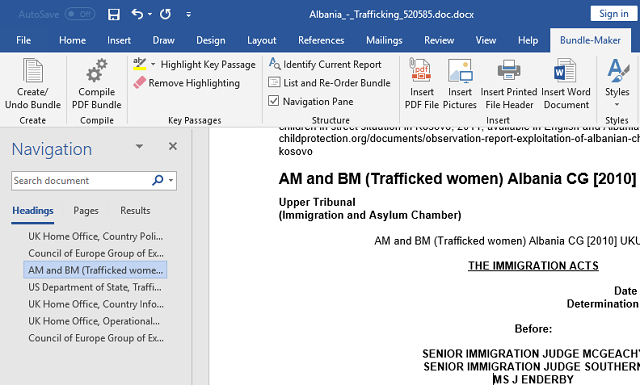Image resolution: width=640 pixels, height=385 pixels.
Task: Click List and Re-Order Bundle icon
Action: (274, 82)
